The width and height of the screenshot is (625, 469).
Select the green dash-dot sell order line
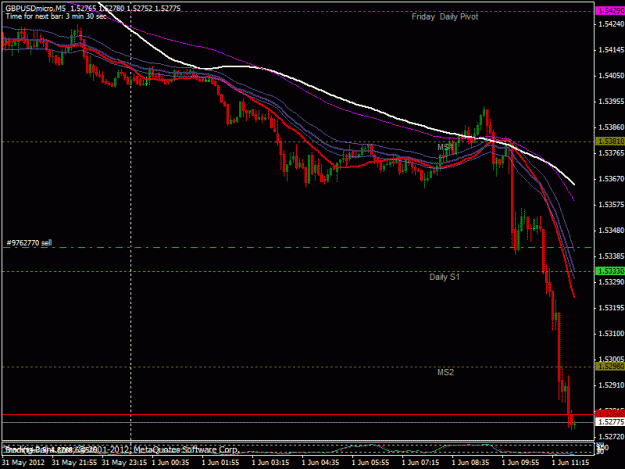click(298, 247)
